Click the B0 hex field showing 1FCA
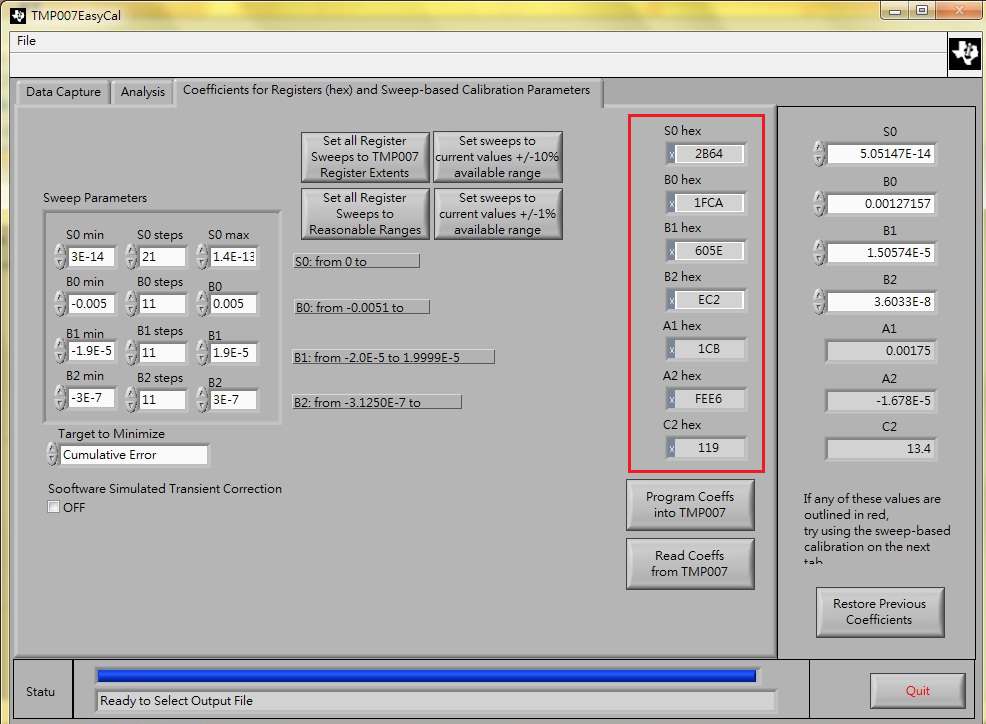Screen dimensions: 986x724 [709, 203]
